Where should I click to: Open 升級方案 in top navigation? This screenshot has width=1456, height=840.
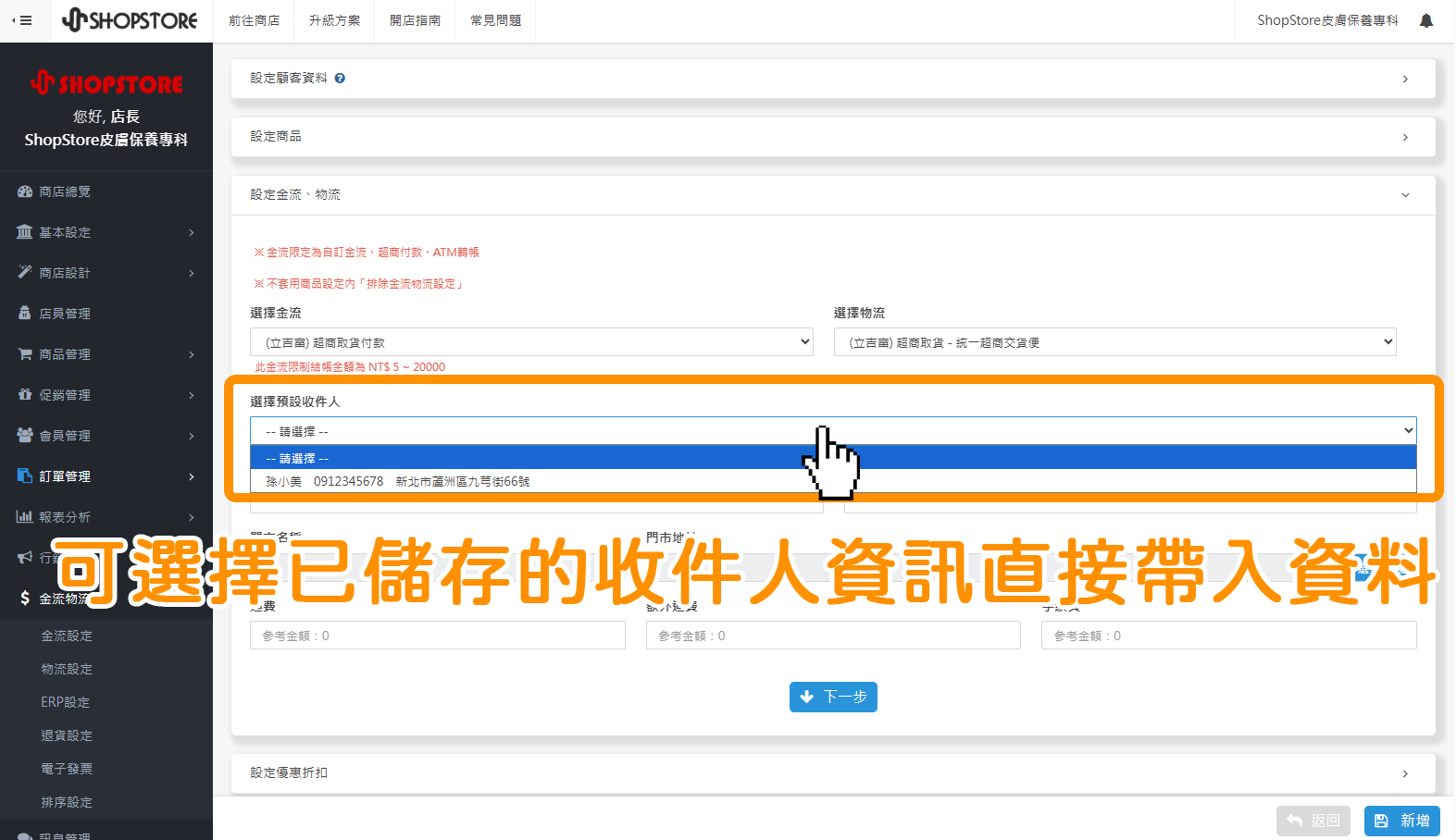click(334, 20)
